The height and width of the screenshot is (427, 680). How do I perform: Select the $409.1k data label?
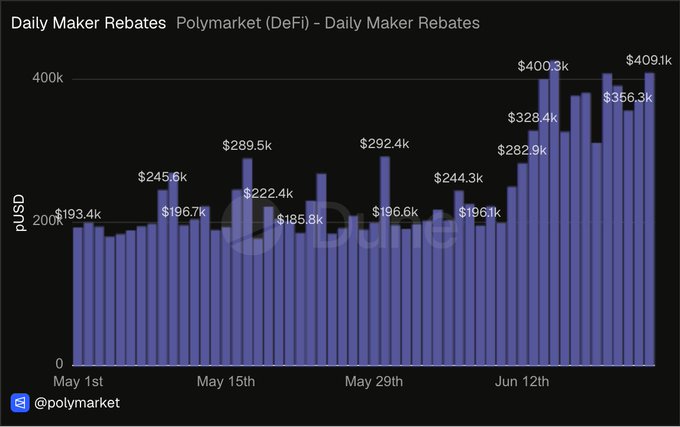(x=648, y=60)
